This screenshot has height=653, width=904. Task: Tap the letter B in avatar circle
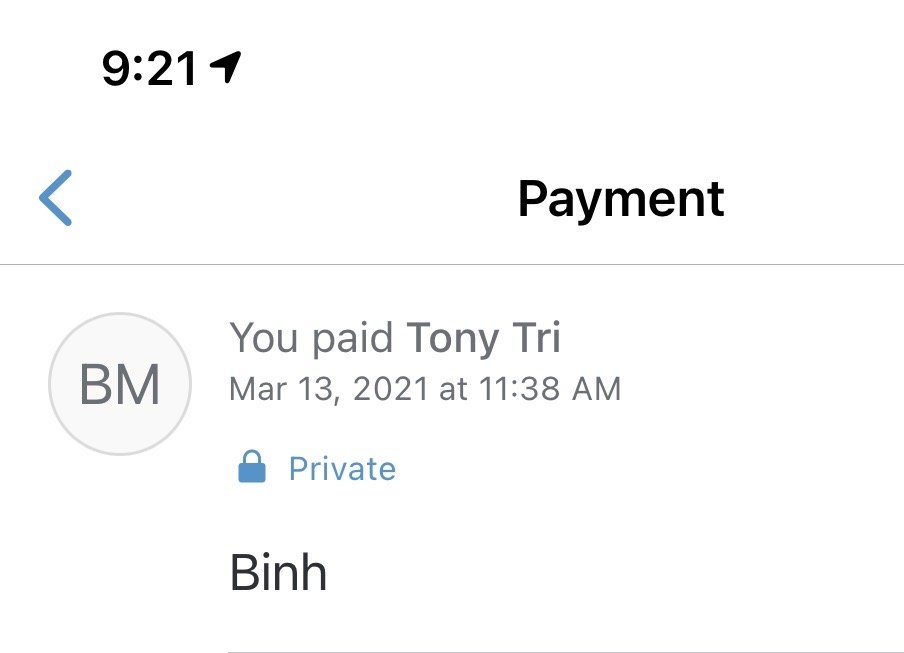click(98, 385)
